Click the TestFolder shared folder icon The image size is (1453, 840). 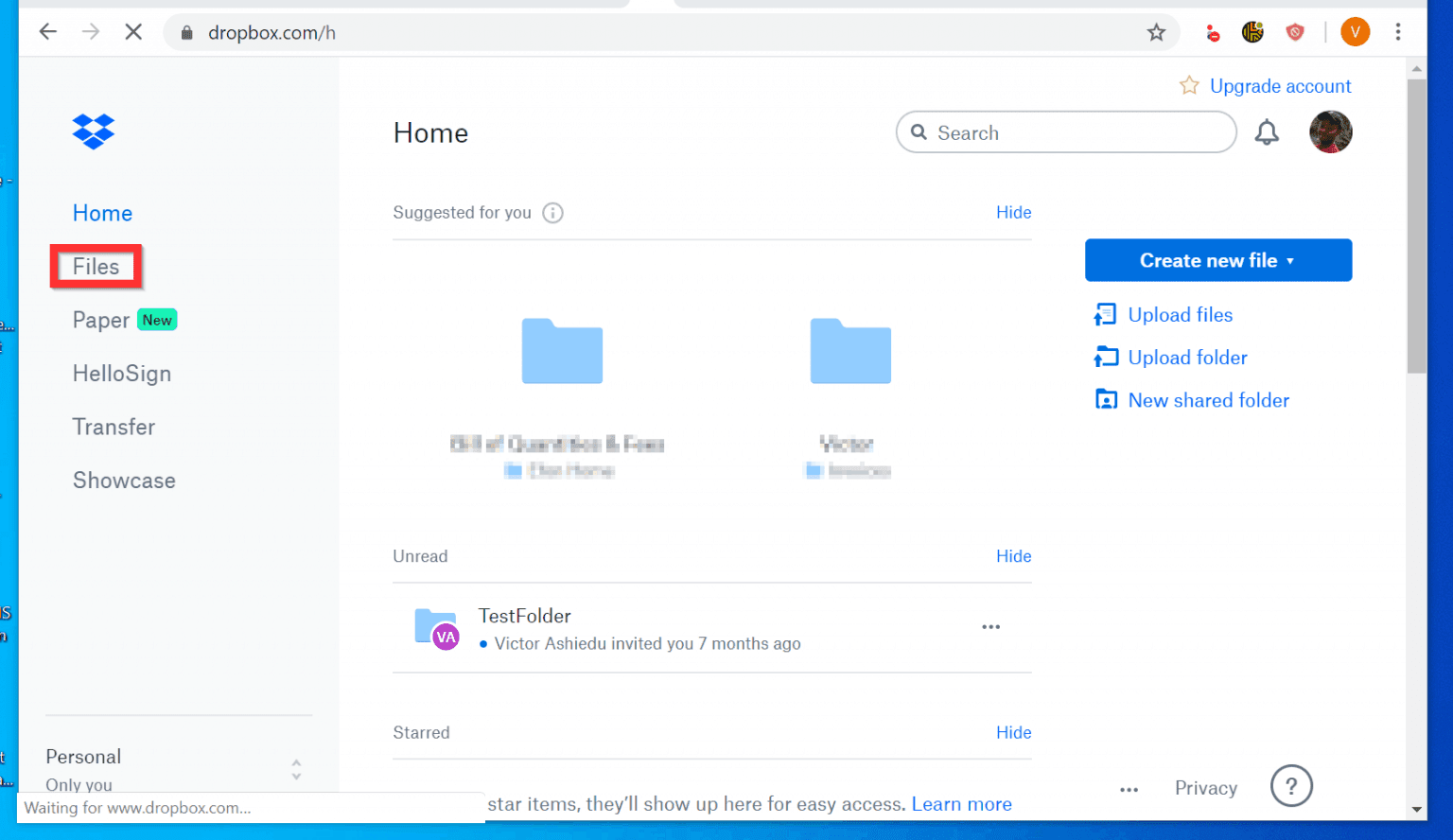pos(436,628)
